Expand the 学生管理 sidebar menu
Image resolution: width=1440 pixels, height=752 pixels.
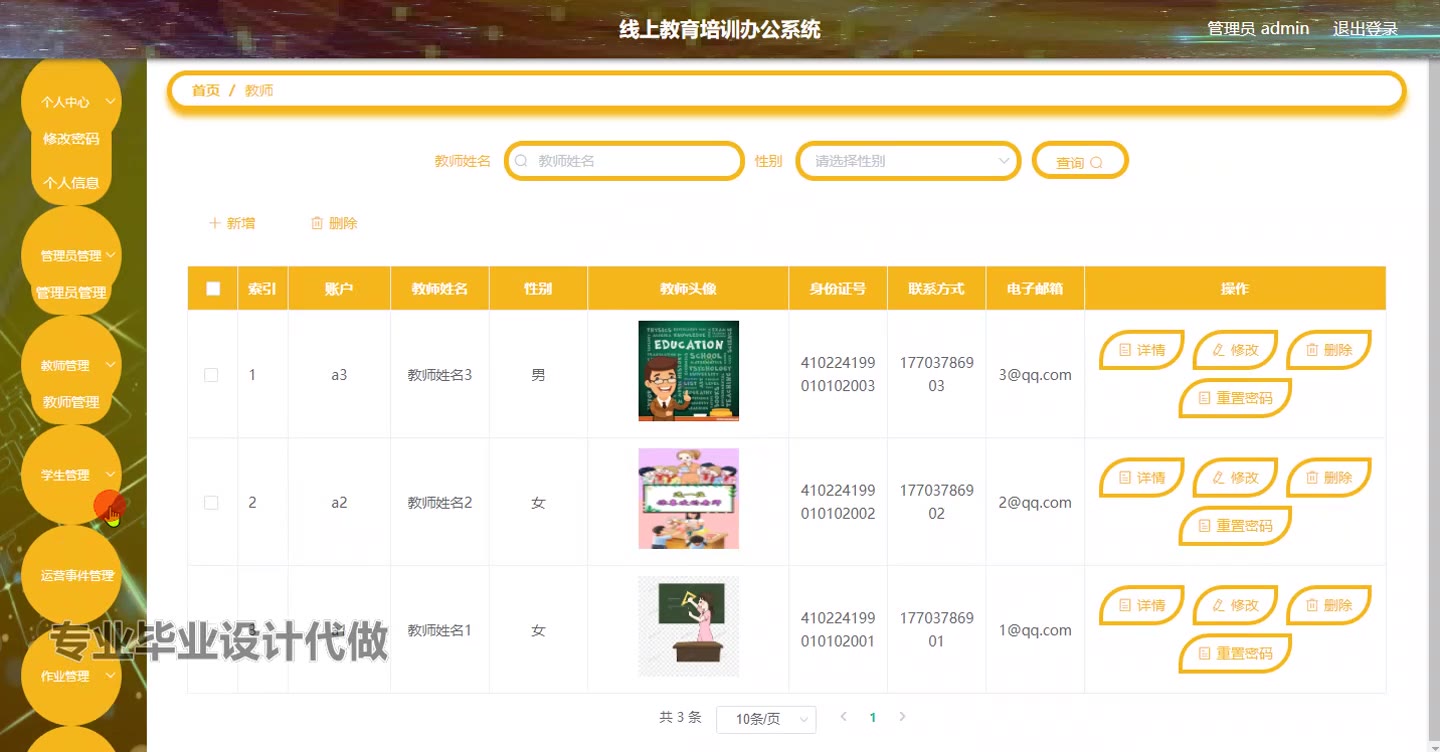pyautogui.click(x=71, y=475)
